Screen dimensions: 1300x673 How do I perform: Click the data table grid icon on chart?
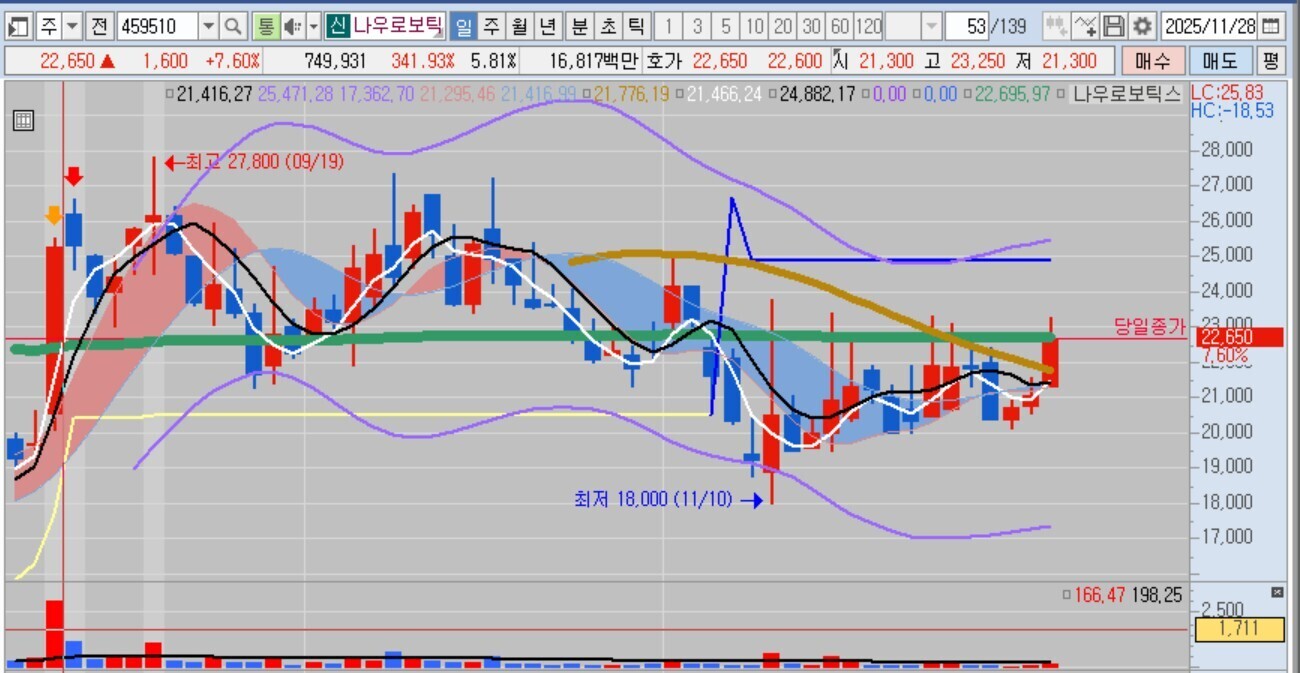coord(23,121)
